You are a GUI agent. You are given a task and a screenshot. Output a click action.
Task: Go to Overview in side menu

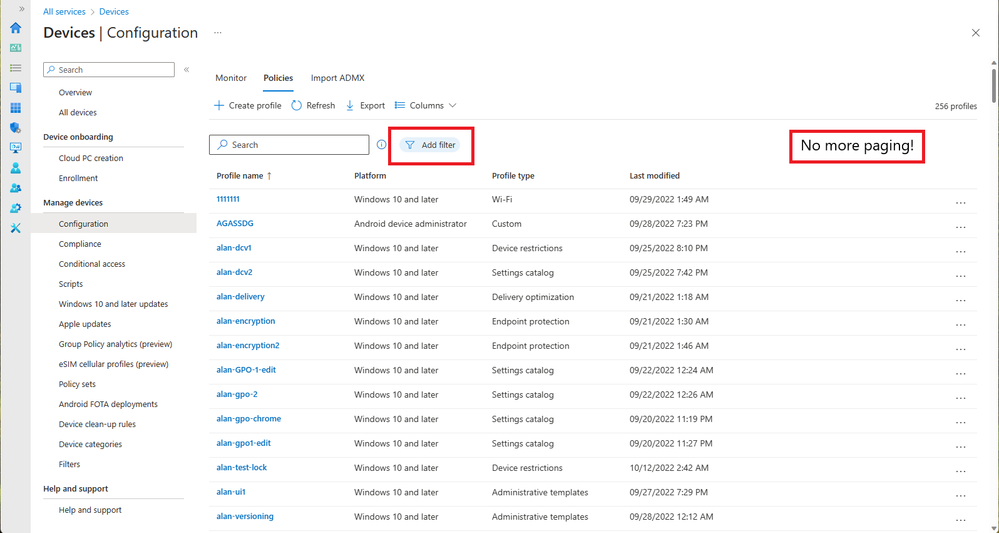75,92
